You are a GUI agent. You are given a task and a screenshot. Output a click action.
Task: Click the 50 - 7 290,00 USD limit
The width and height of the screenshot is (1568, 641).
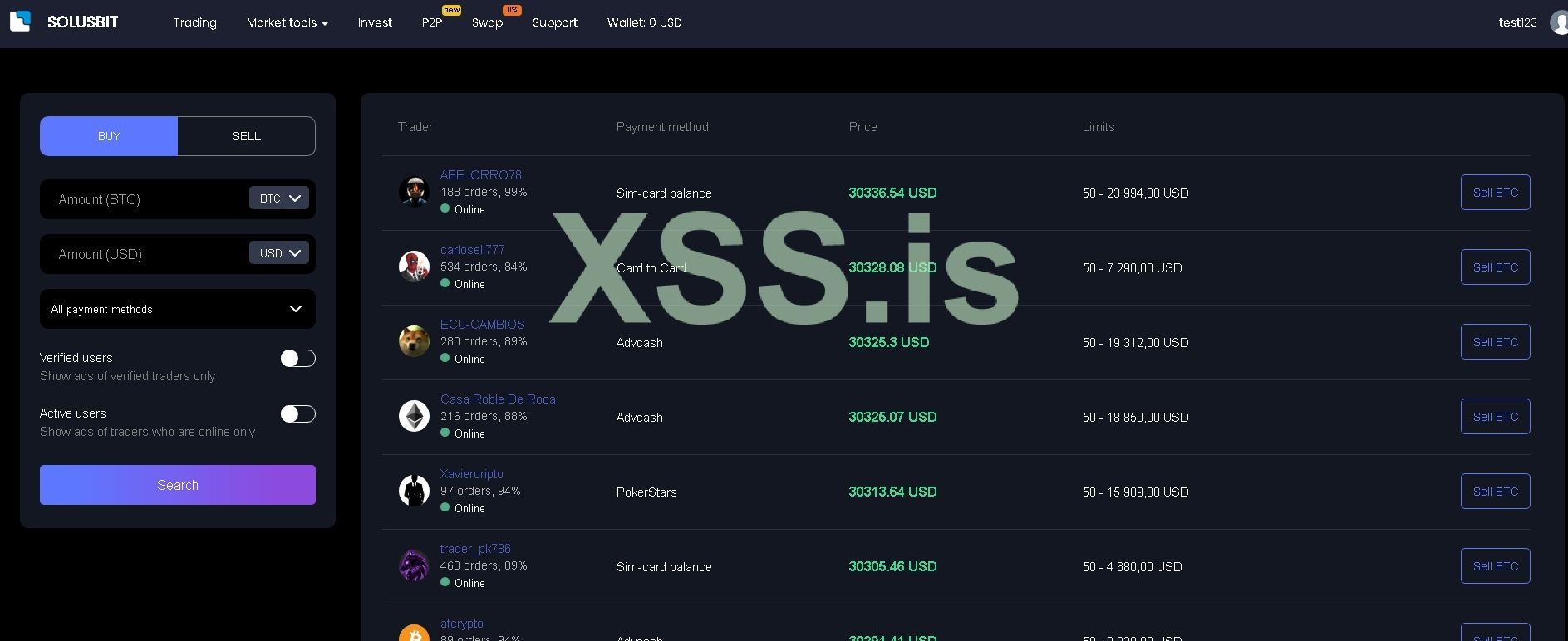click(x=1133, y=268)
